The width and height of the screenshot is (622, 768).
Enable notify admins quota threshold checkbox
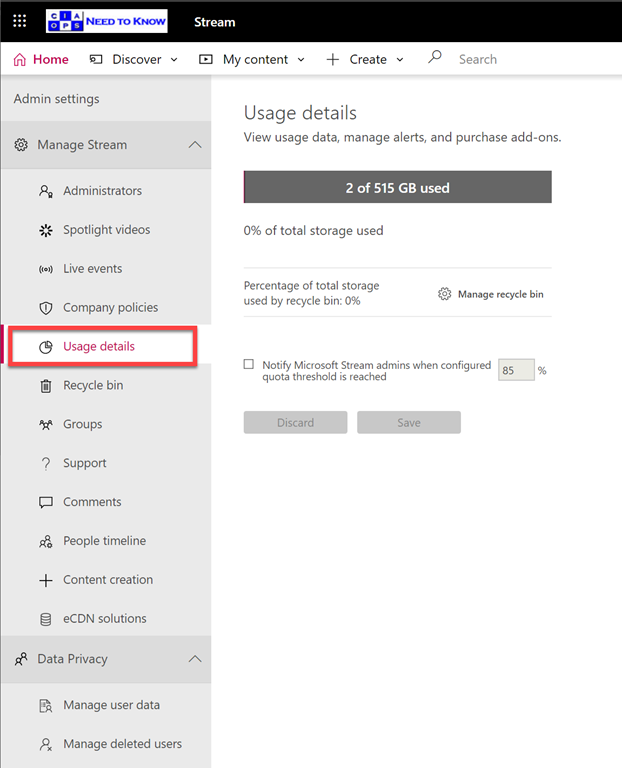pos(249,365)
